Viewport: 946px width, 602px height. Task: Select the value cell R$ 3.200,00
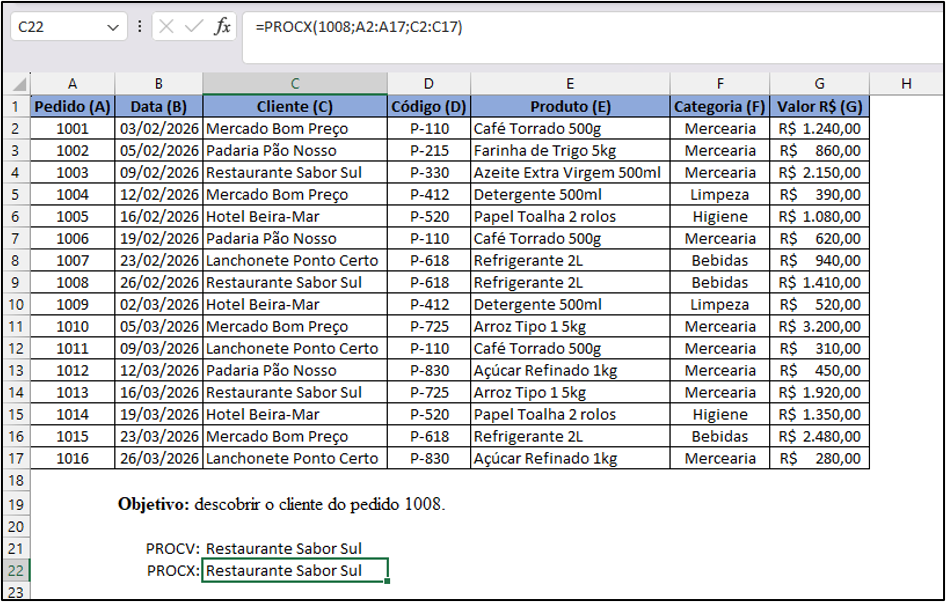coord(819,326)
